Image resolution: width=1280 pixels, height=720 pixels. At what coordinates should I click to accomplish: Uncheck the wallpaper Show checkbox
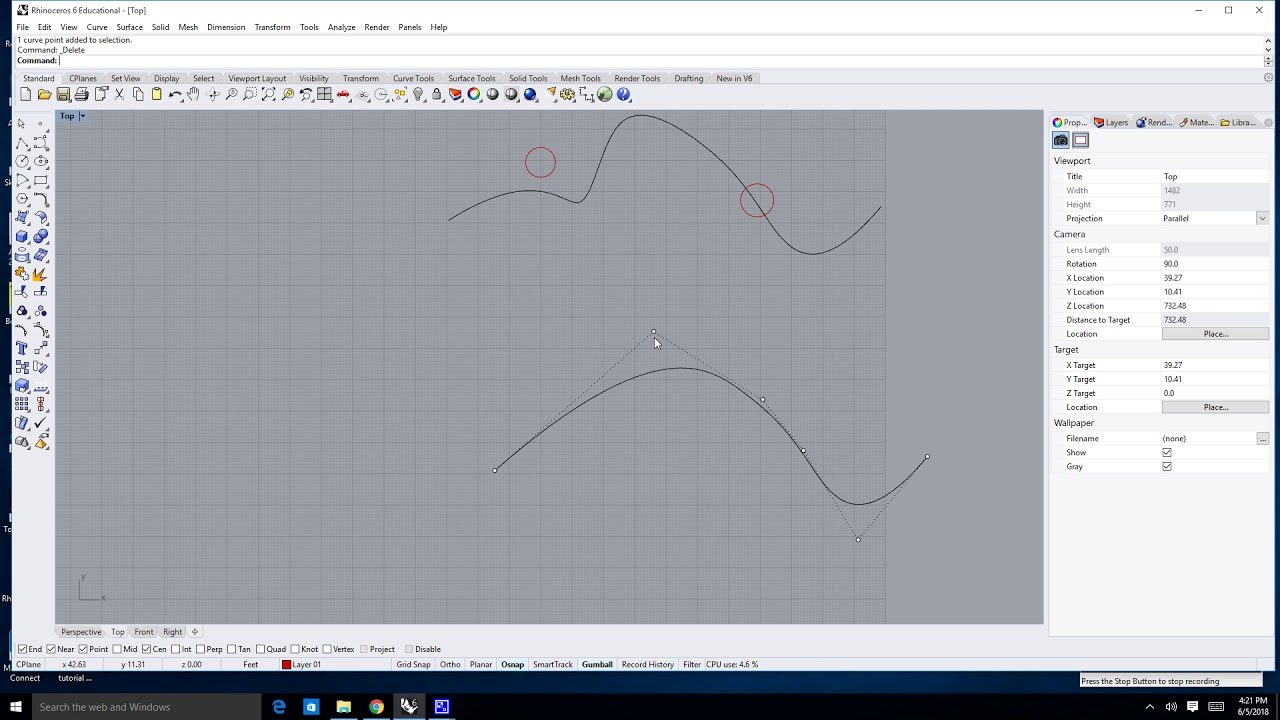[x=1167, y=453]
